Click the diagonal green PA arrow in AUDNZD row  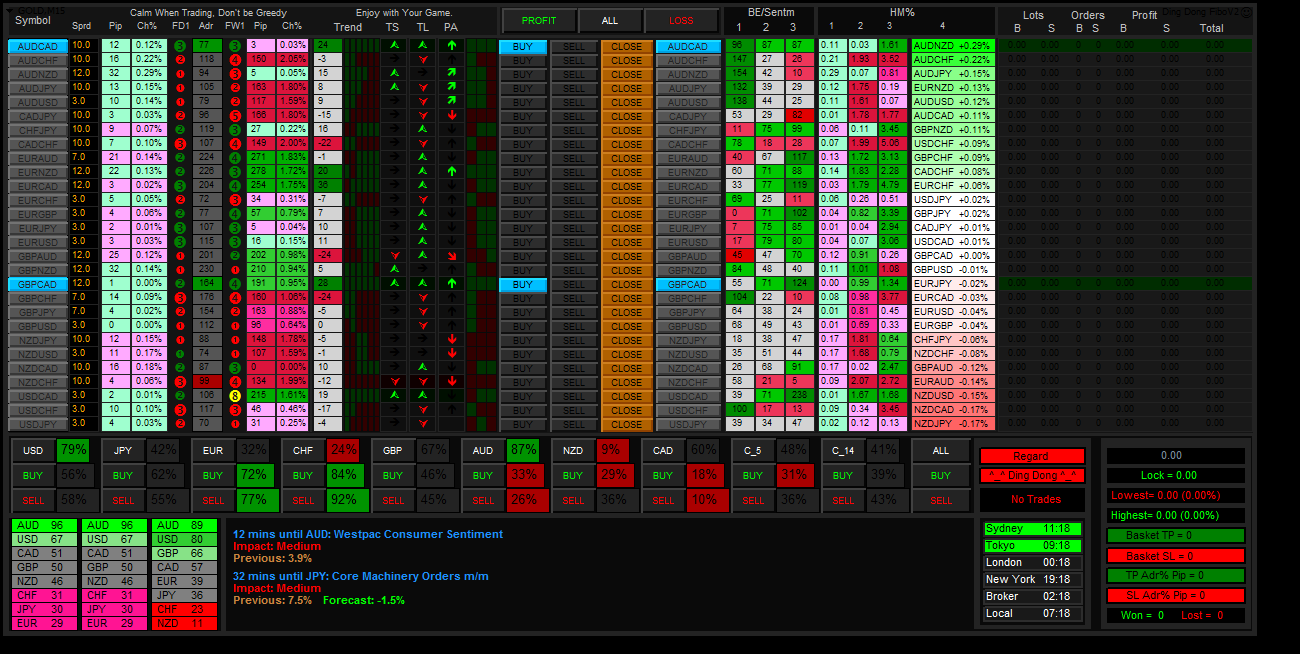(452, 74)
